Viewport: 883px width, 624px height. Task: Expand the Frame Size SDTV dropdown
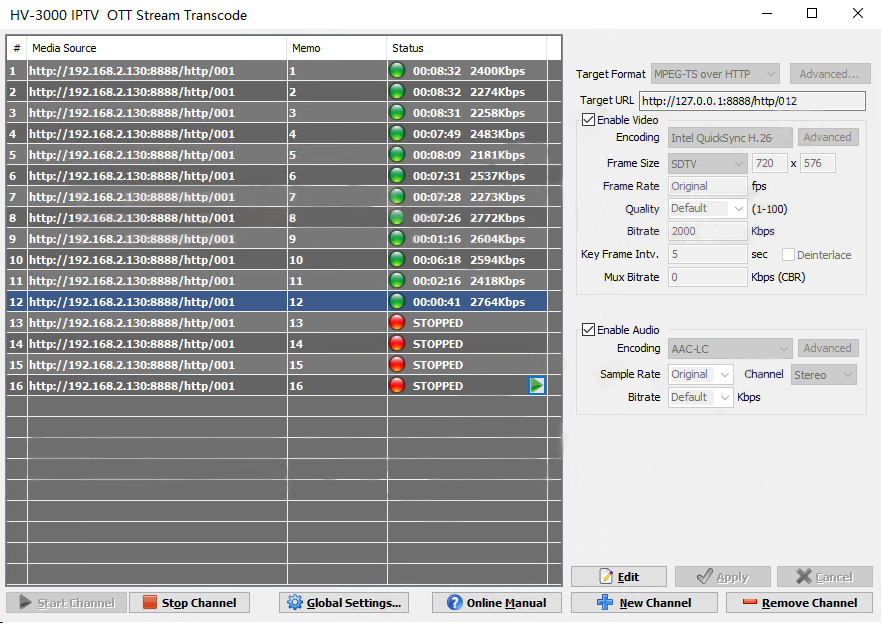707,163
